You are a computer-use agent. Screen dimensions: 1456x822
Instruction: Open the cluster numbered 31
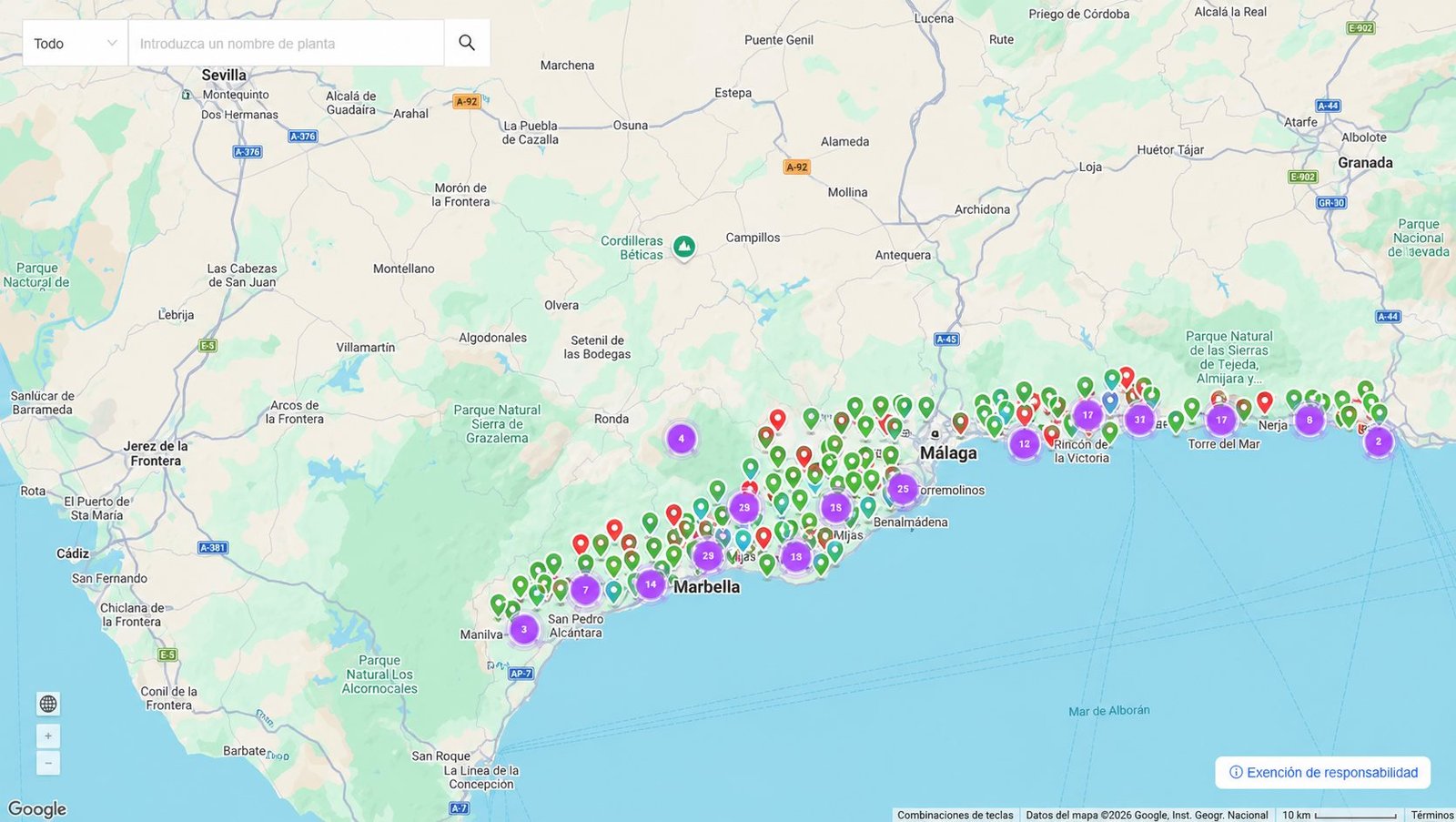point(1139,420)
